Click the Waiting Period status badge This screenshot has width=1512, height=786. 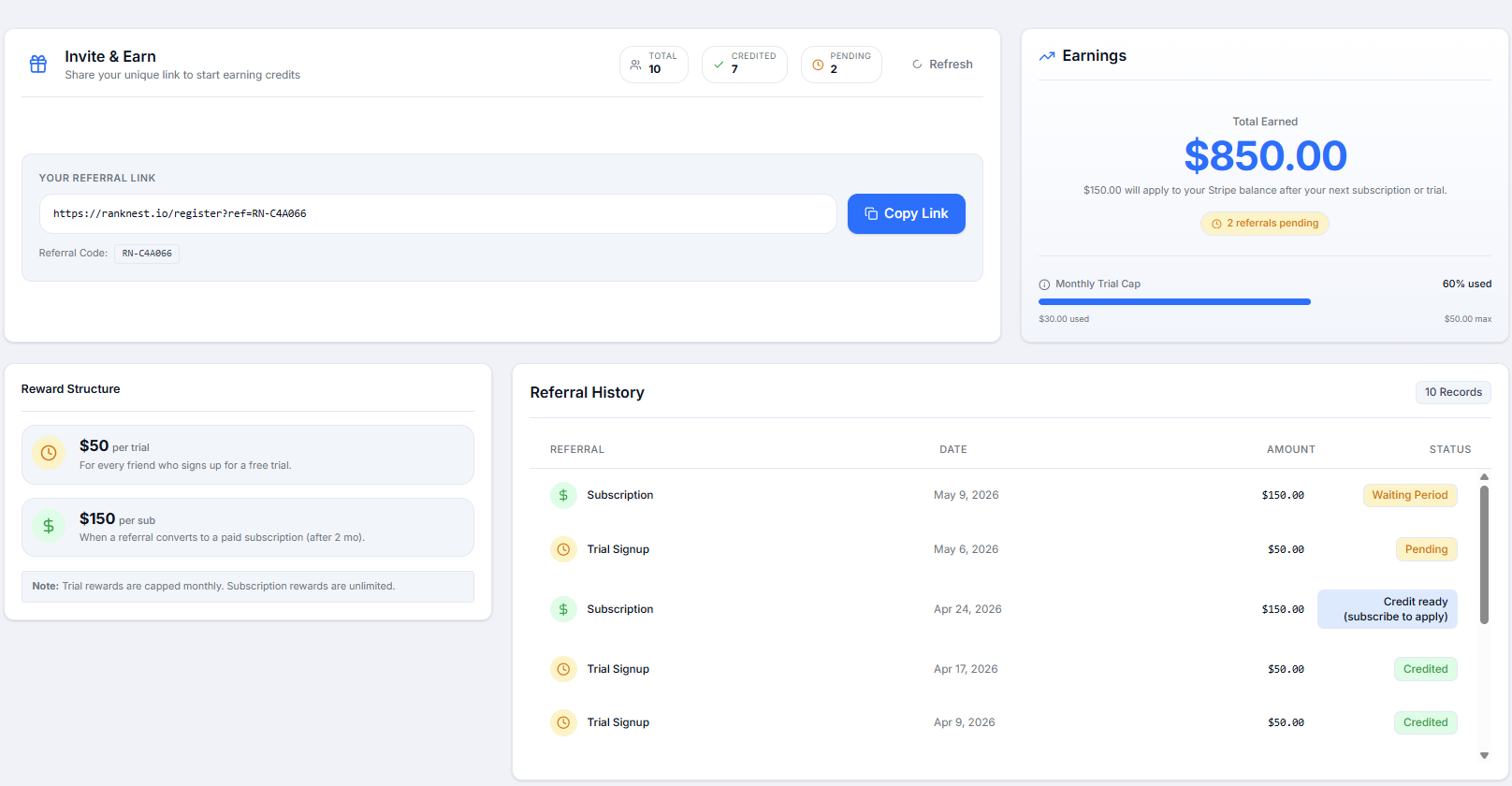tap(1410, 495)
